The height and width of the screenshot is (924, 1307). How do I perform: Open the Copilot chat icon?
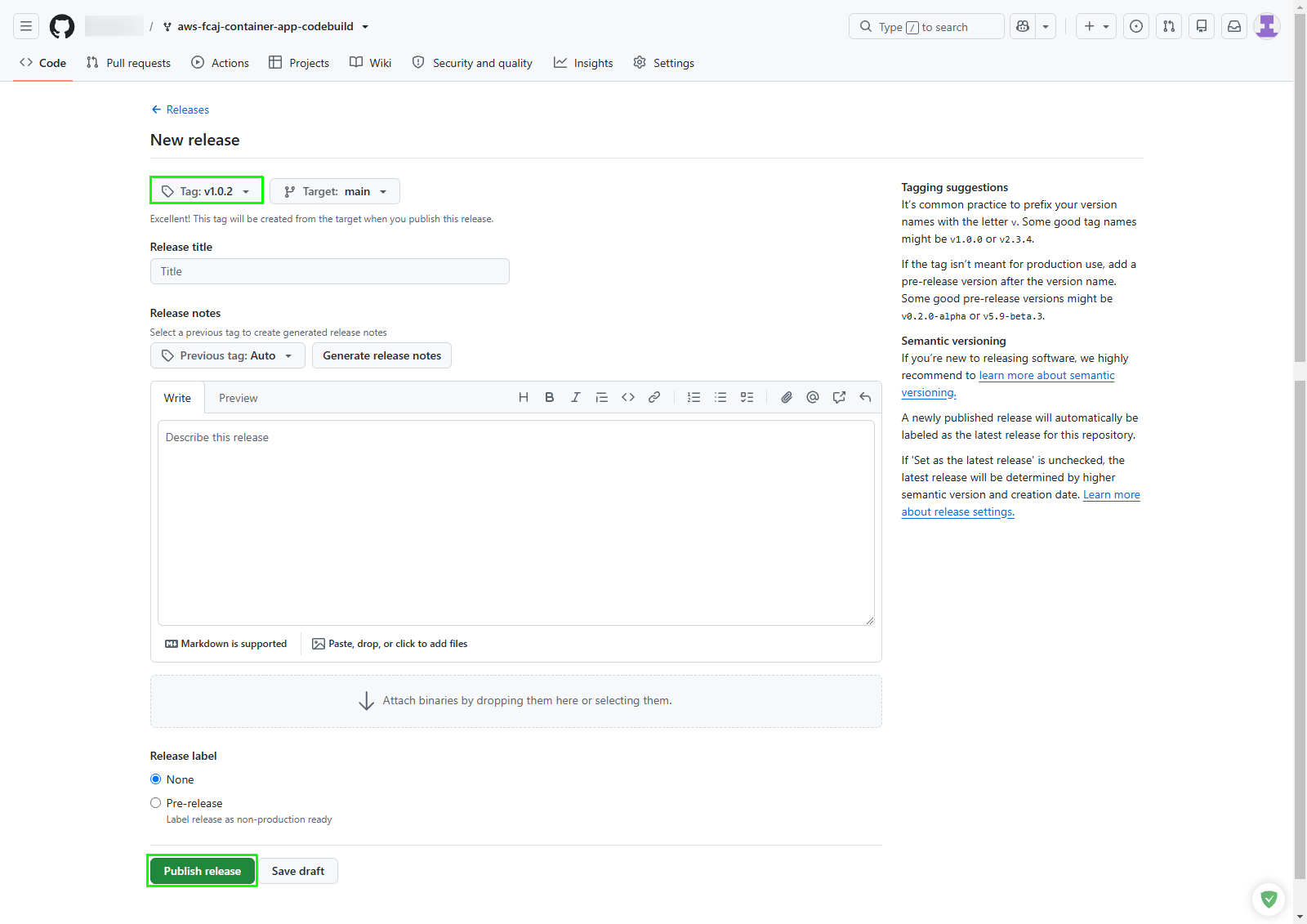[x=1023, y=26]
